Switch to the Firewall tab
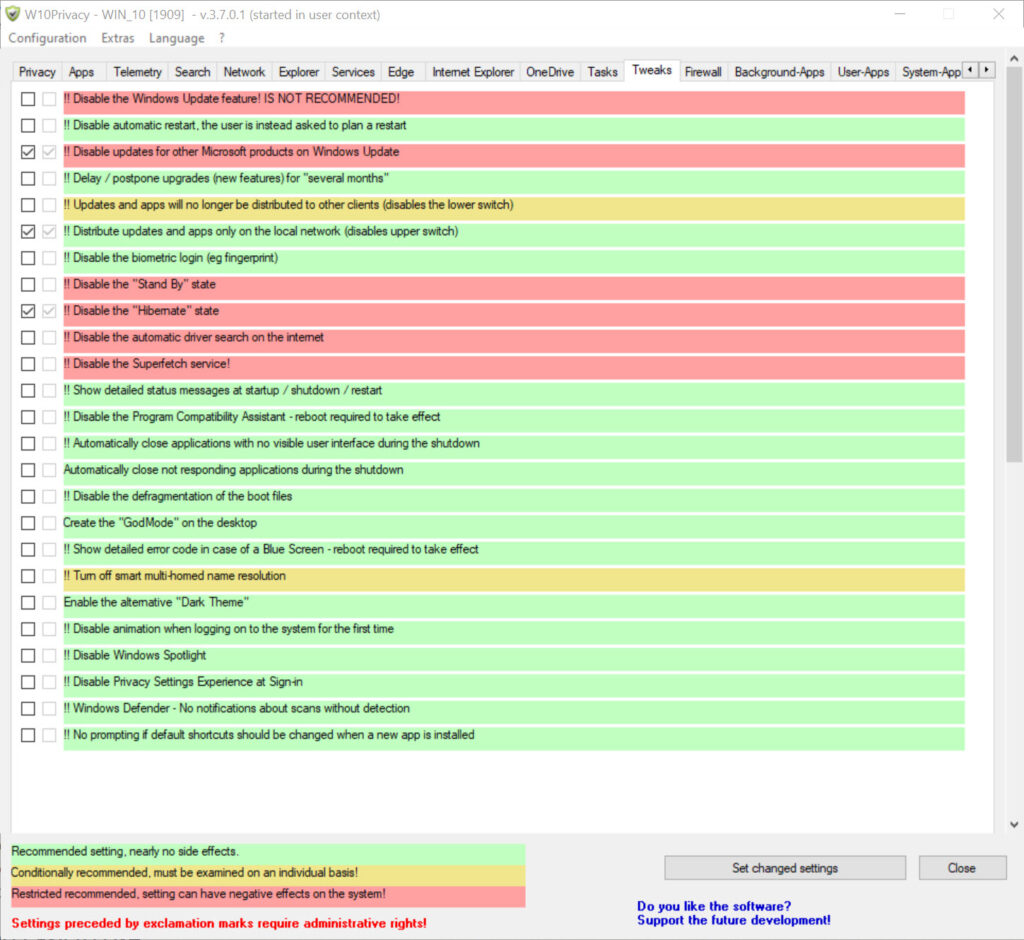 [703, 72]
